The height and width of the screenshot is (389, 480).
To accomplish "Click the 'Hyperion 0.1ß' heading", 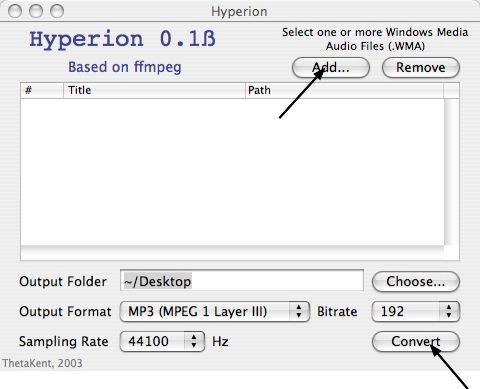I will coord(122,40).
